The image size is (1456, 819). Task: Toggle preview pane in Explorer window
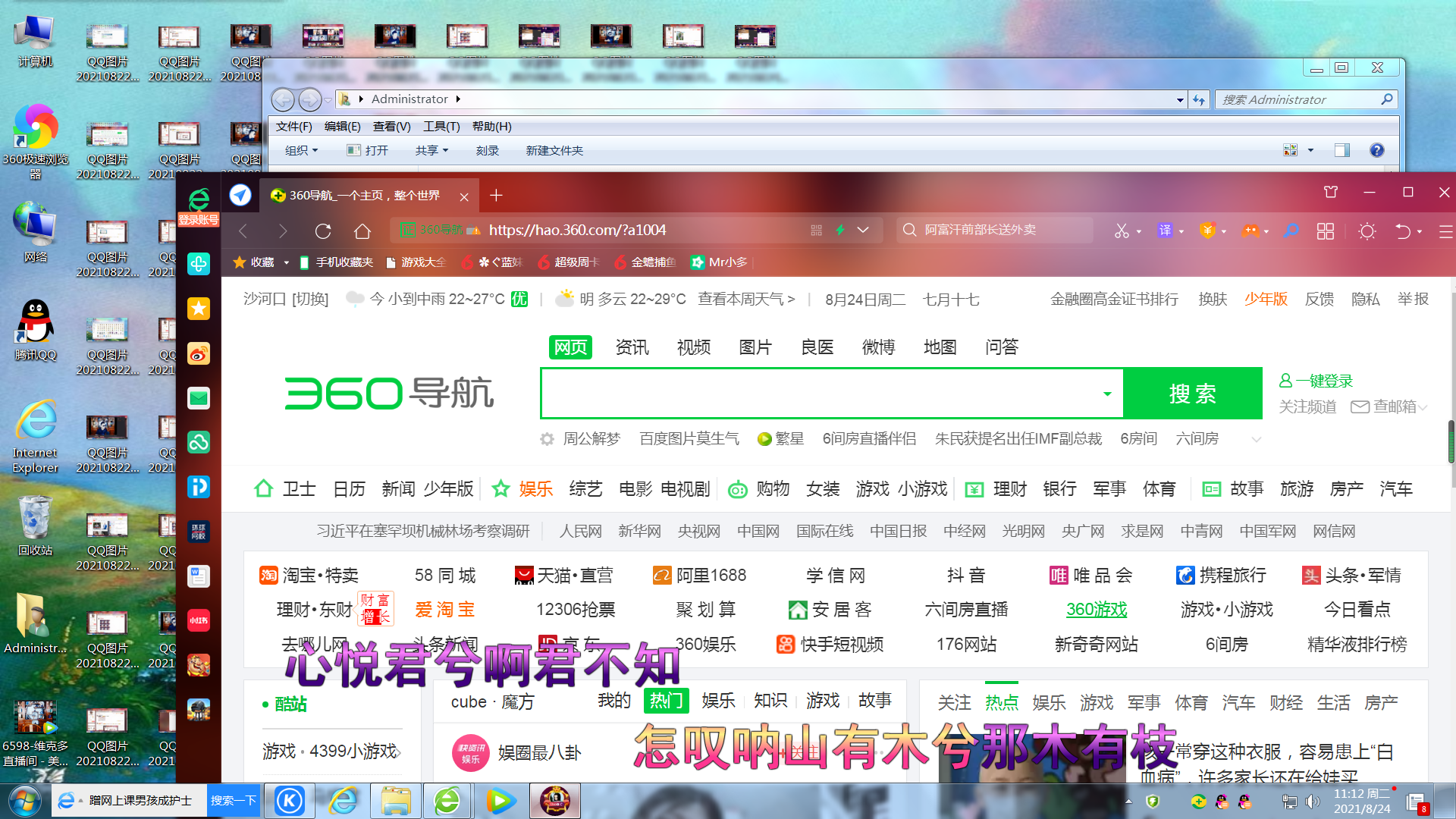coord(1342,150)
